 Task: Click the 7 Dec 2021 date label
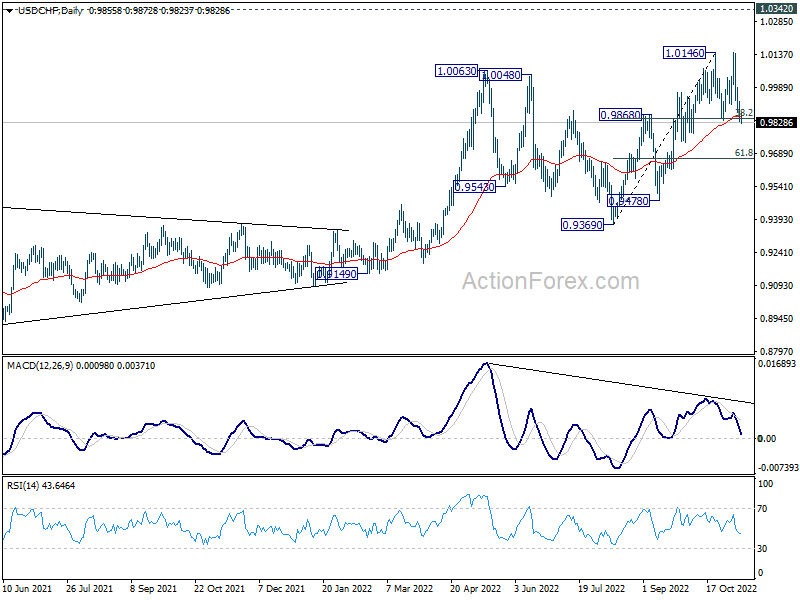pos(281,588)
